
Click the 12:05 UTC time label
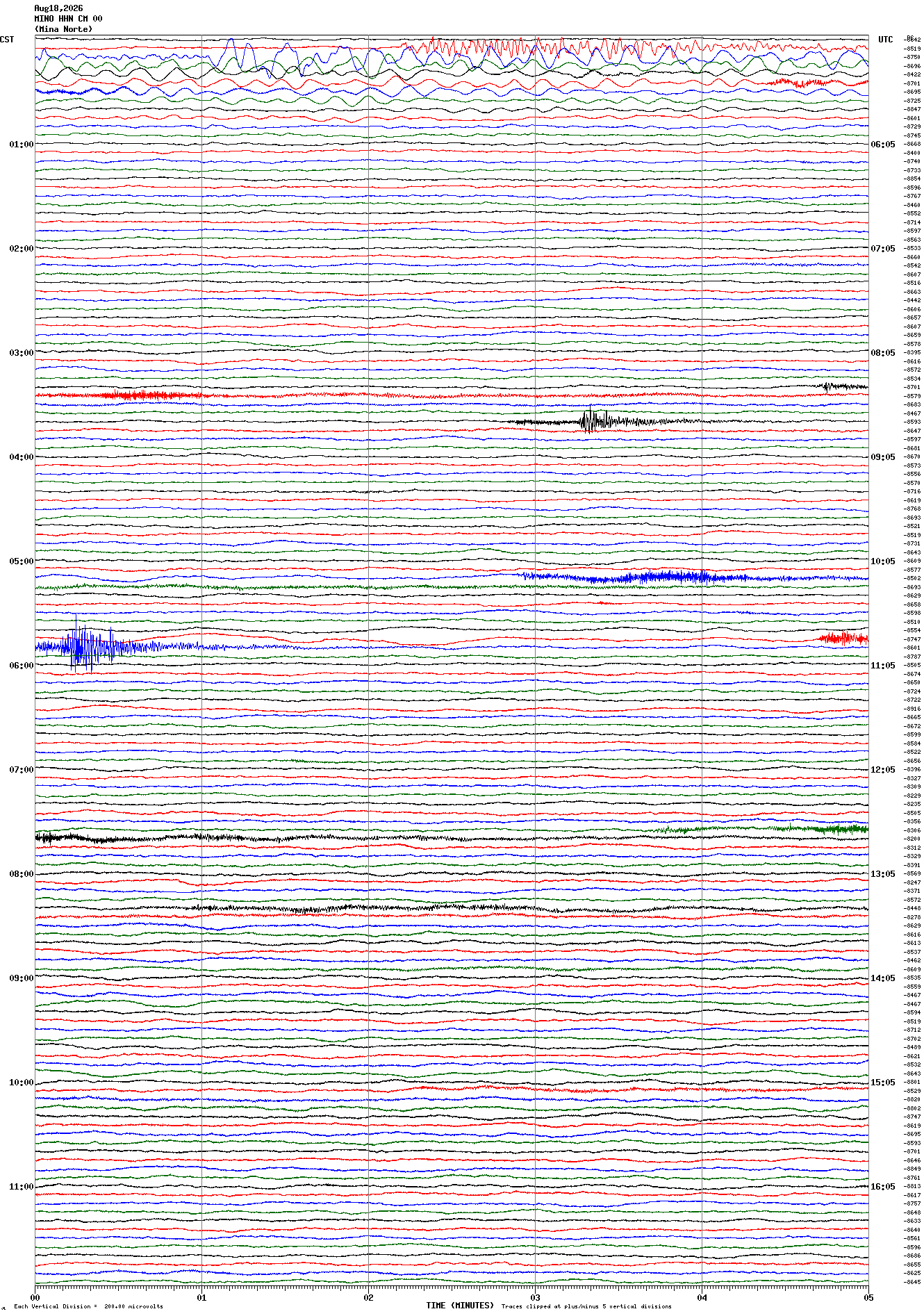(883, 770)
